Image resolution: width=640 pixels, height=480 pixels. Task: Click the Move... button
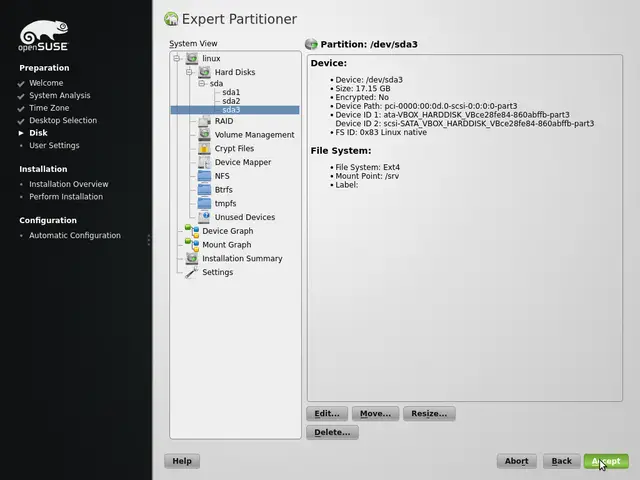click(376, 413)
